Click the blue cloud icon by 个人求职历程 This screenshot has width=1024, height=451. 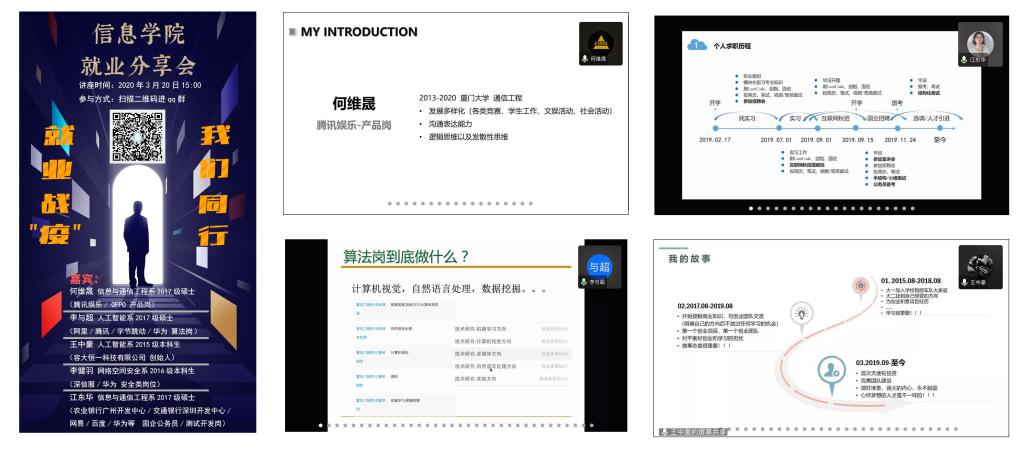(x=695, y=44)
